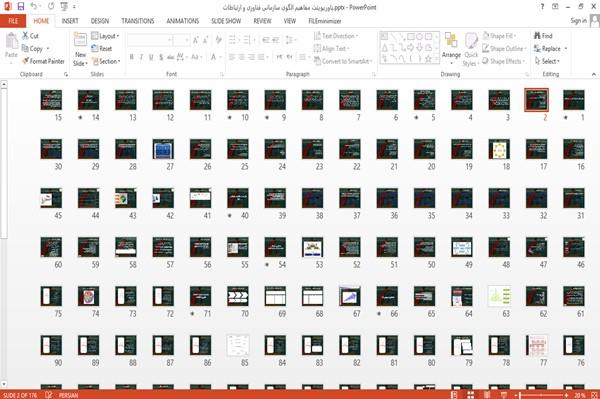Image resolution: width=600 pixels, height=399 pixels.
Task: Switch to the ANIMATIONS tab
Action: click(x=183, y=21)
